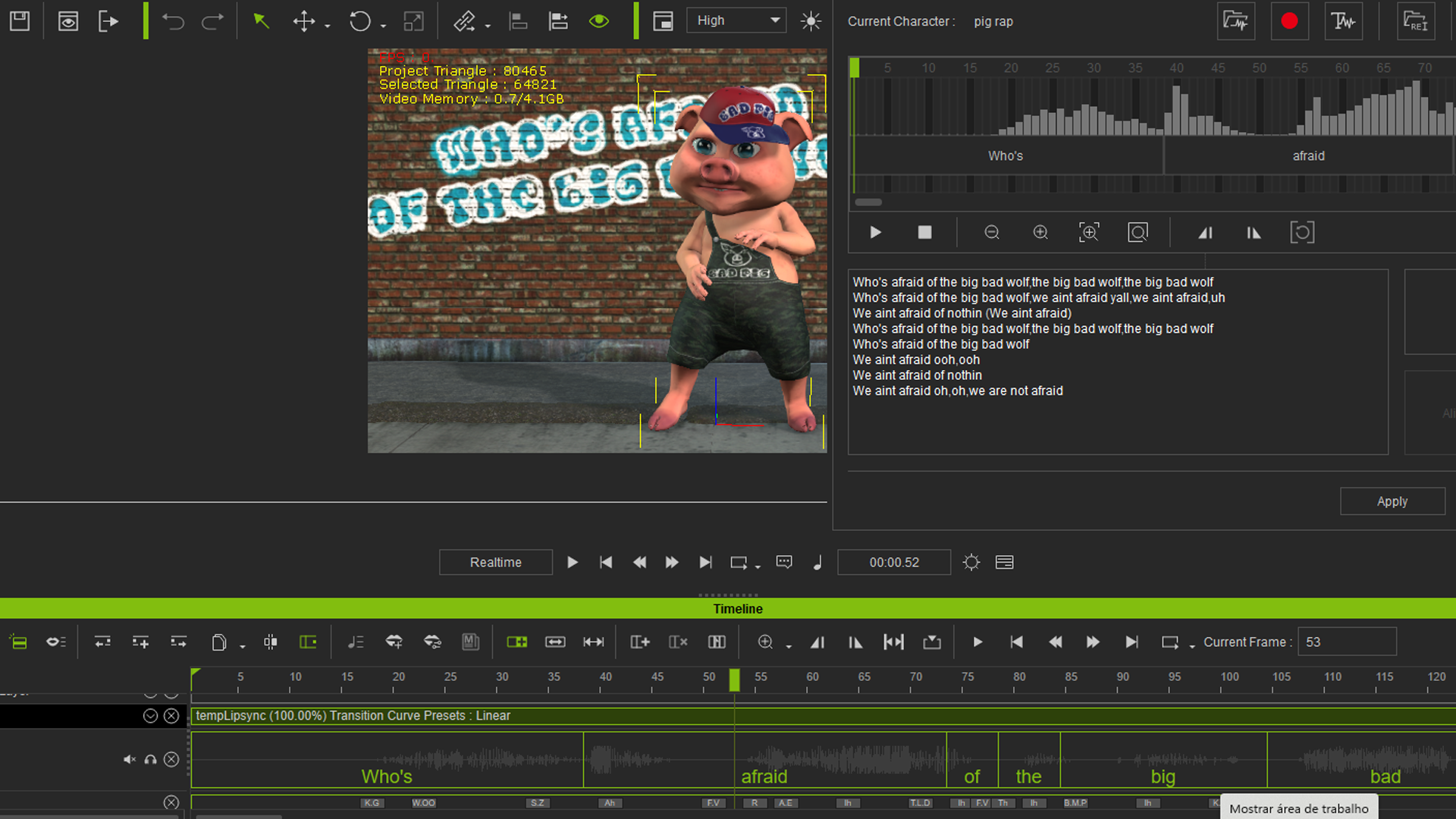This screenshot has height=819, width=1456.
Task: Click the fit-to-window arrows icon in timeline
Action: [594, 642]
